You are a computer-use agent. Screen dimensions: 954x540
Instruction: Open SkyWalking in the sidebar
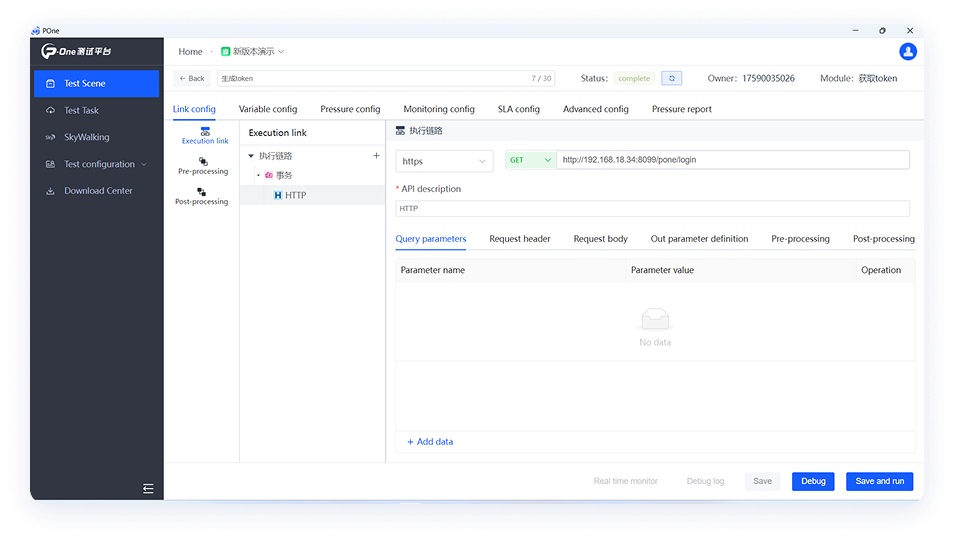[x=87, y=137]
